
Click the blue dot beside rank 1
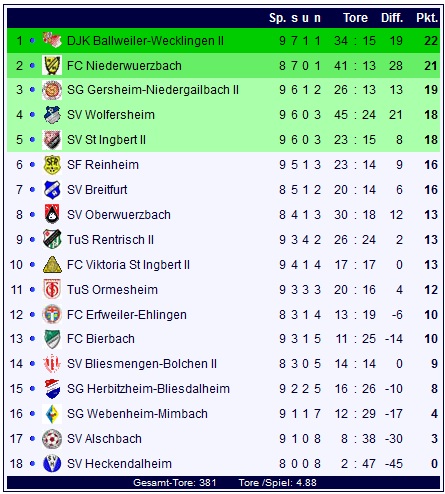[x=32, y=40]
